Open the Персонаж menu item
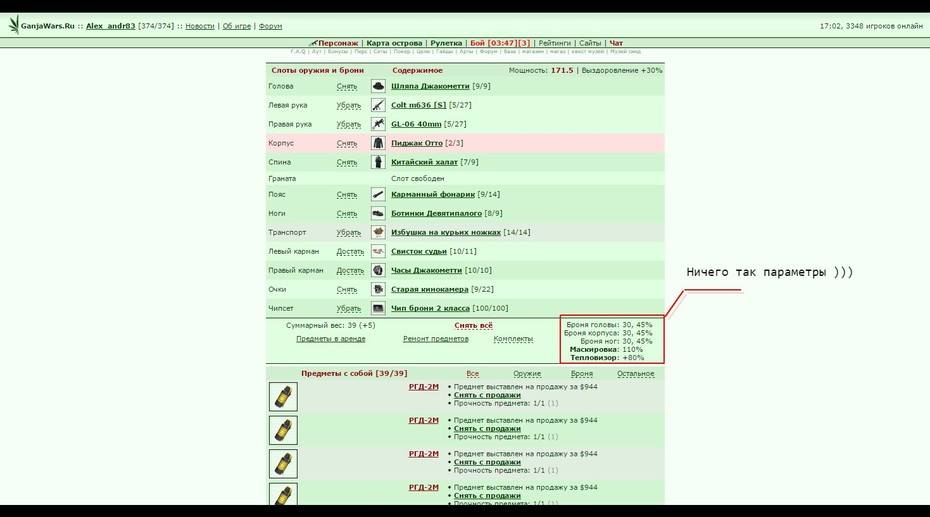Viewport: 930px width, 517px height. (338, 43)
